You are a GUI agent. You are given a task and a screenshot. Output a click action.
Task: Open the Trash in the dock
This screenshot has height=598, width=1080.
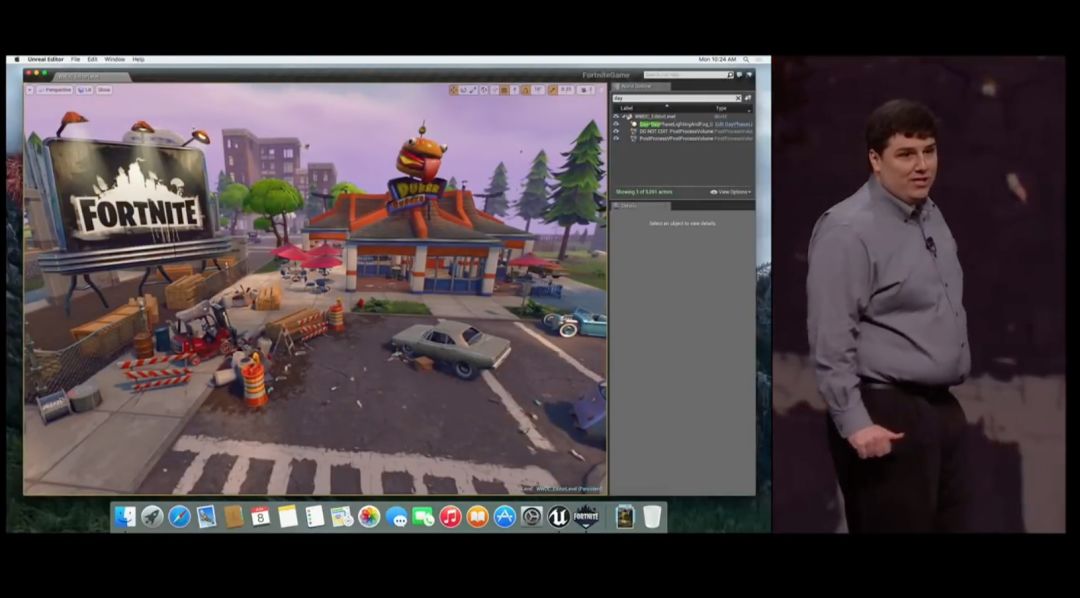point(652,516)
